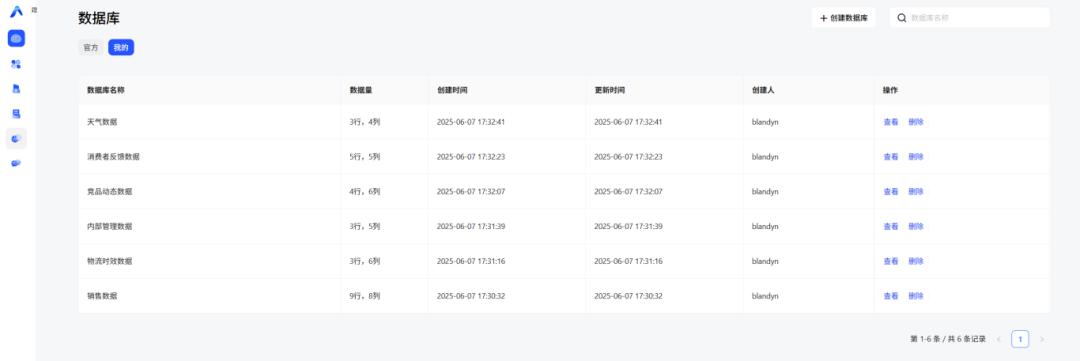1080x361 pixels.
Task: Go to the next page arrow
Action: coord(1041,339)
